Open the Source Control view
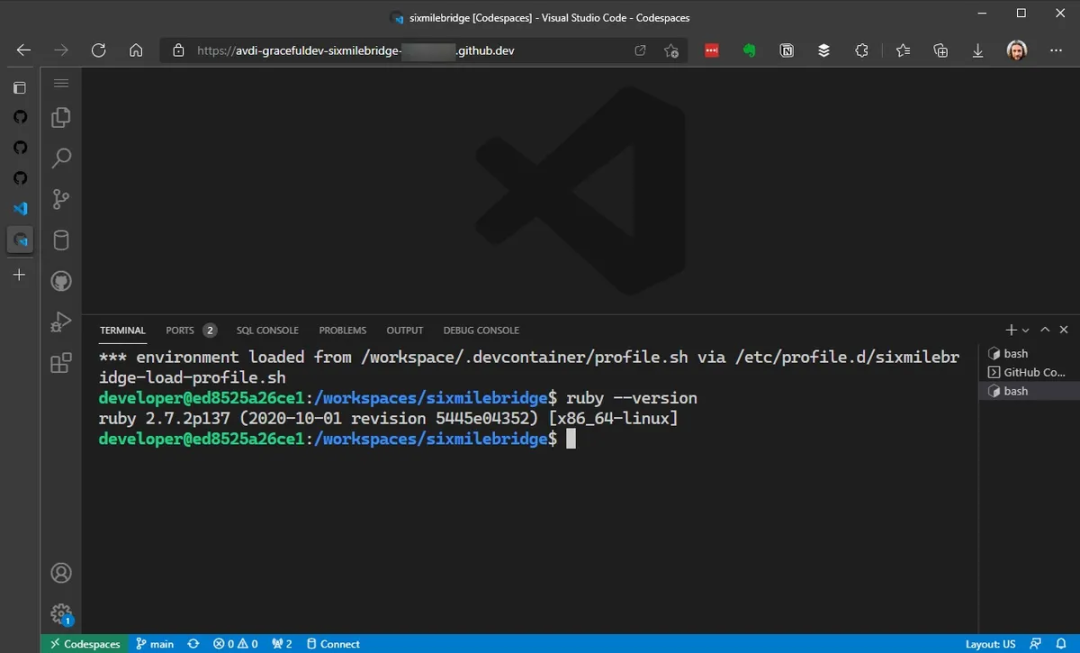1080x653 pixels. pos(61,200)
